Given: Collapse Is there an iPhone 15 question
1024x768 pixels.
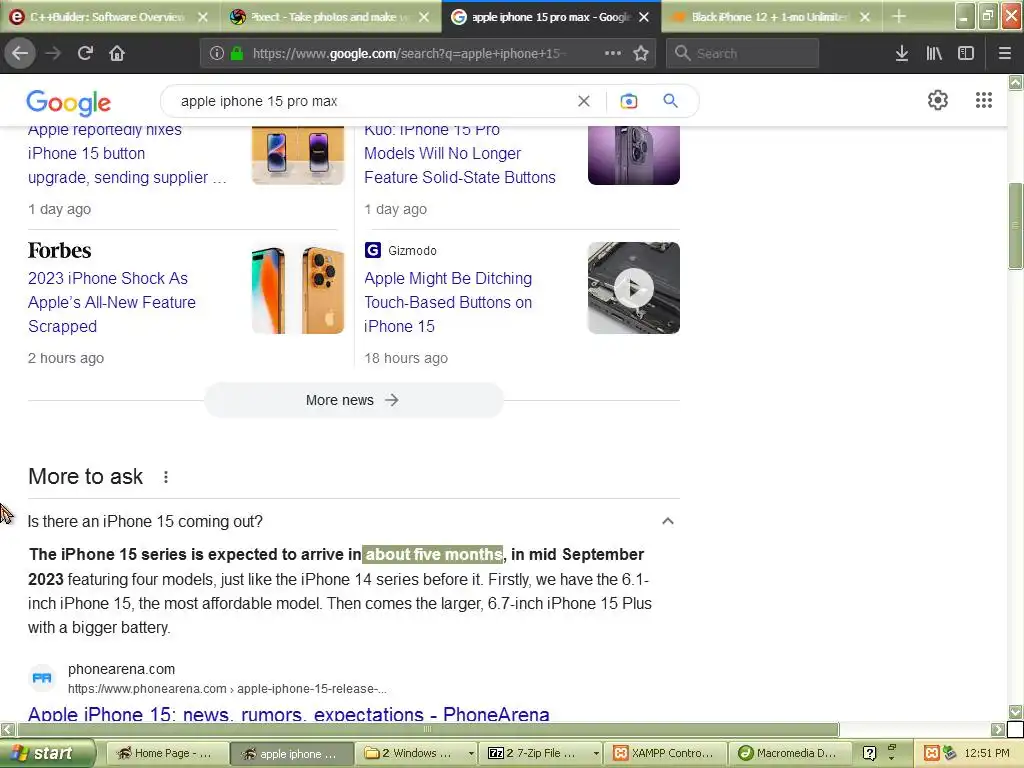Looking at the screenshot, I should tap(667, 521).
